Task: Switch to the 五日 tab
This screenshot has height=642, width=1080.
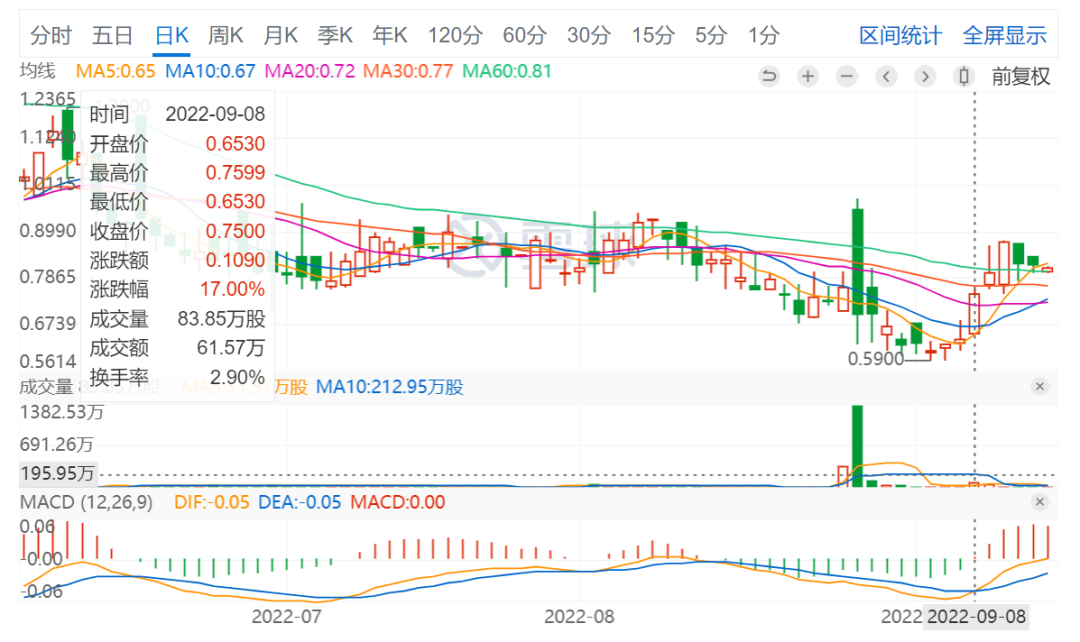Action: (x=112, y=35)
